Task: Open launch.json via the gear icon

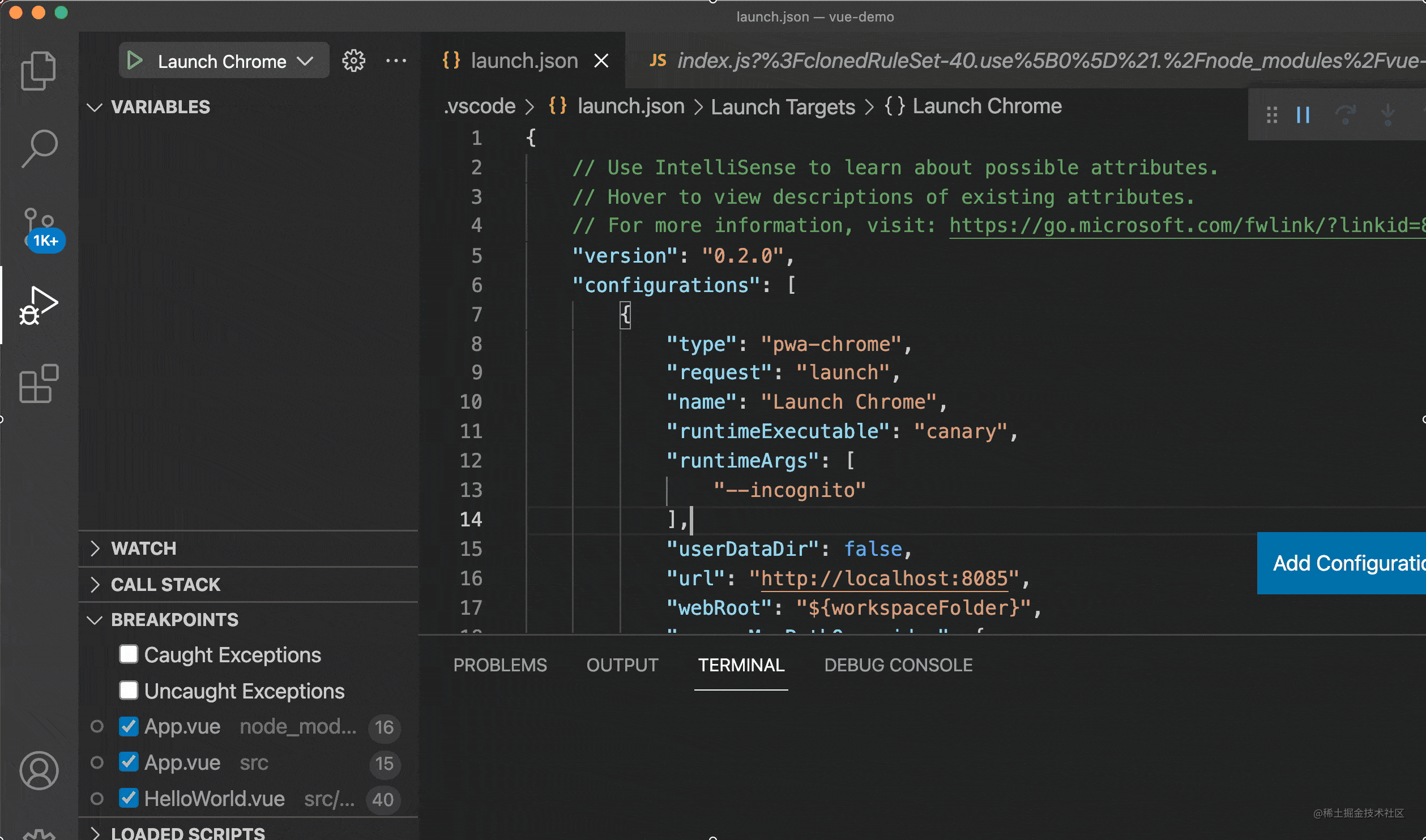Action: [x=354, y=61]
